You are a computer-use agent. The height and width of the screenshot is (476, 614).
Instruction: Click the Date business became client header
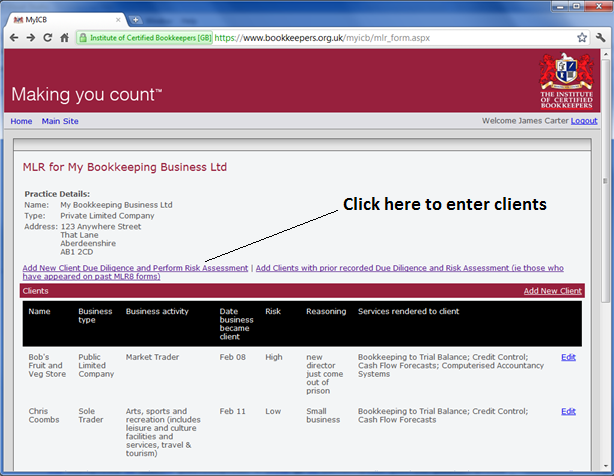tap(236, 324)
